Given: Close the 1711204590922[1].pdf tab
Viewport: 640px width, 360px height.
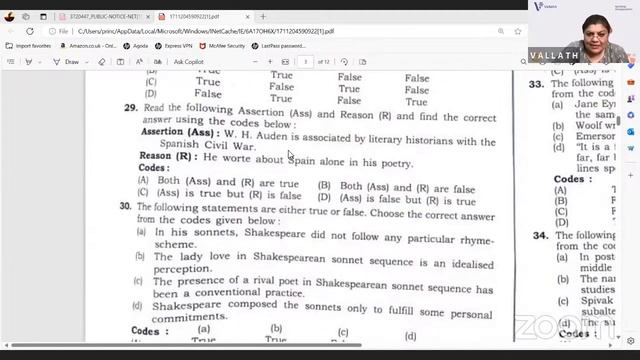Looking at the screenshot, I should point(247,17).
